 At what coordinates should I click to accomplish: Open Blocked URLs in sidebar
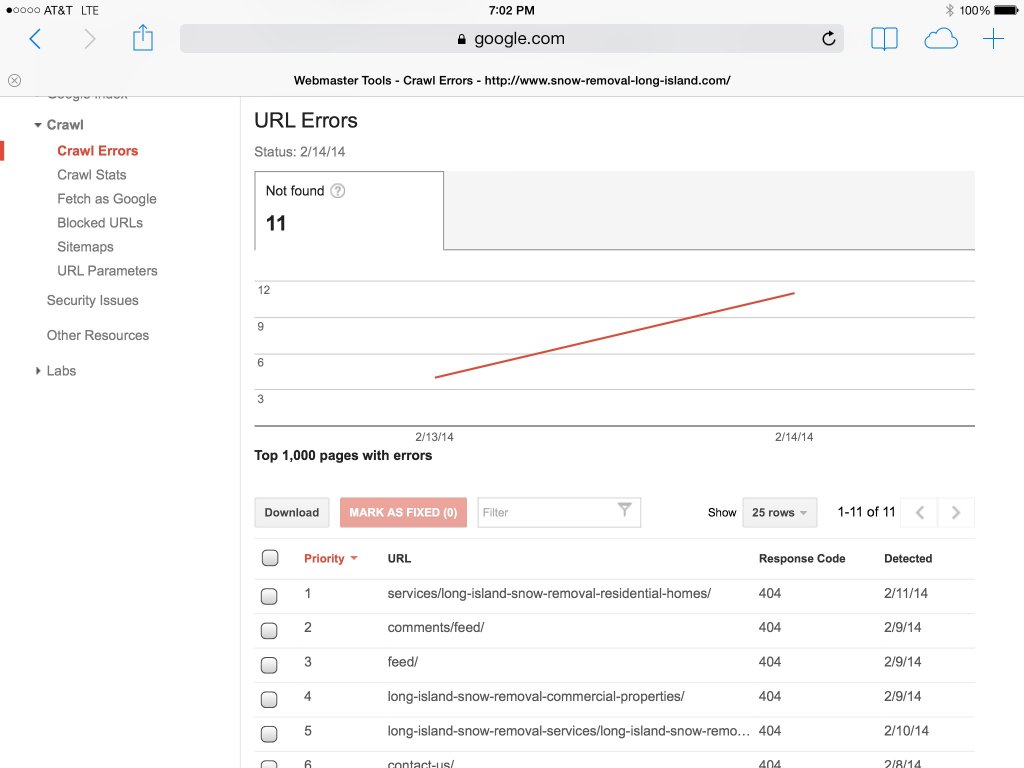[100, 223]
